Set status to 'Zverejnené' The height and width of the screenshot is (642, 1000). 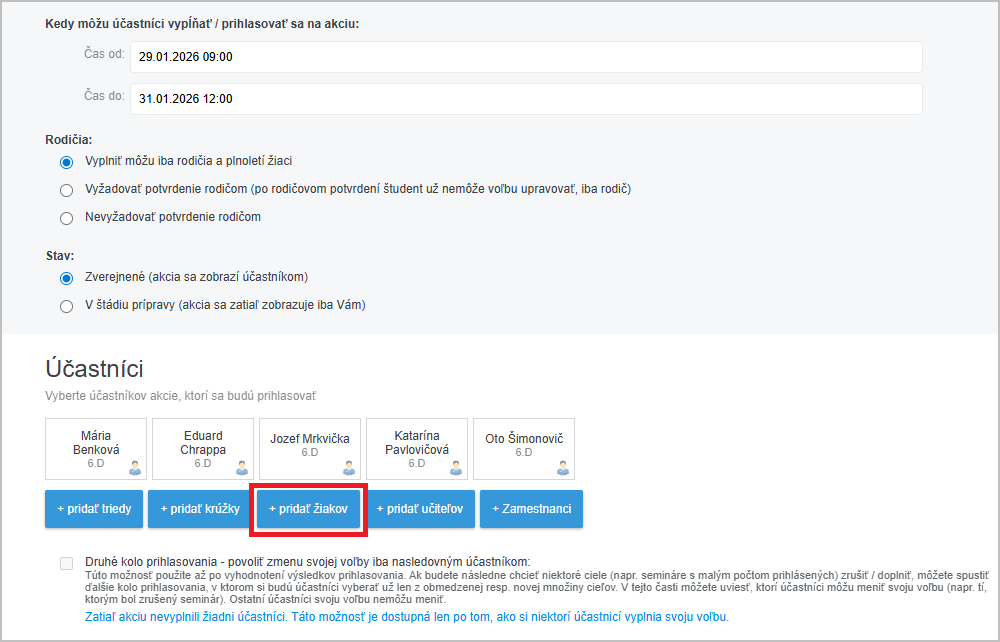coord(67,277)
